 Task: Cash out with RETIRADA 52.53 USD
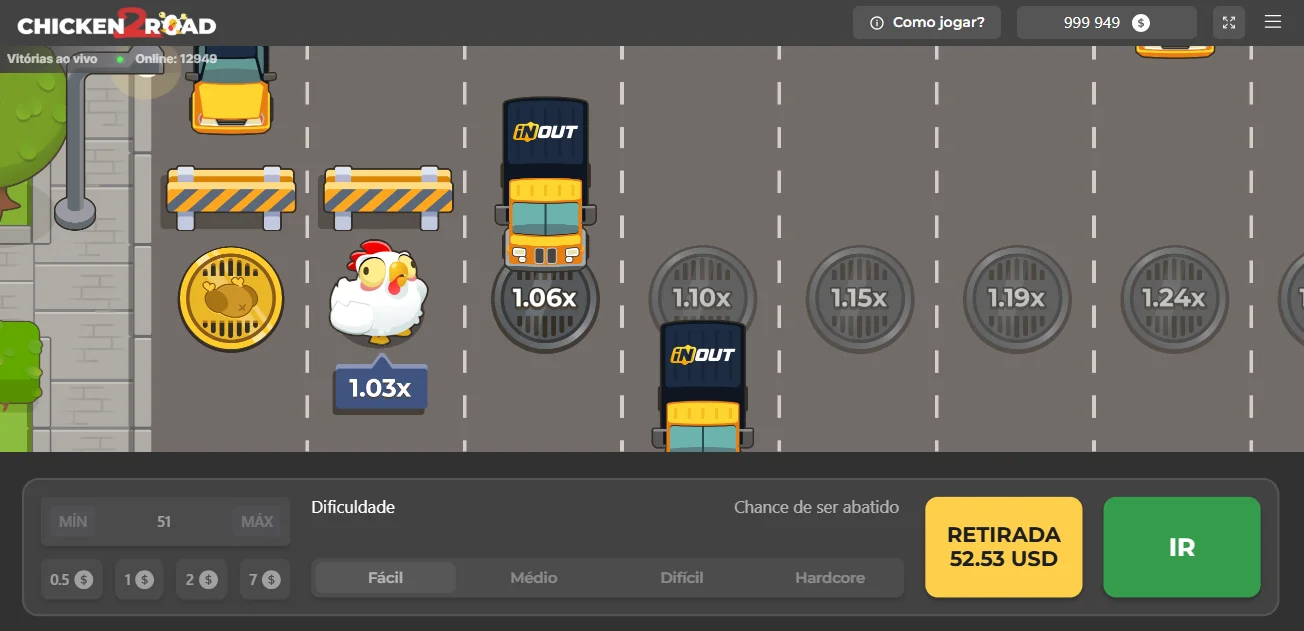click(x=1004, y=547)
